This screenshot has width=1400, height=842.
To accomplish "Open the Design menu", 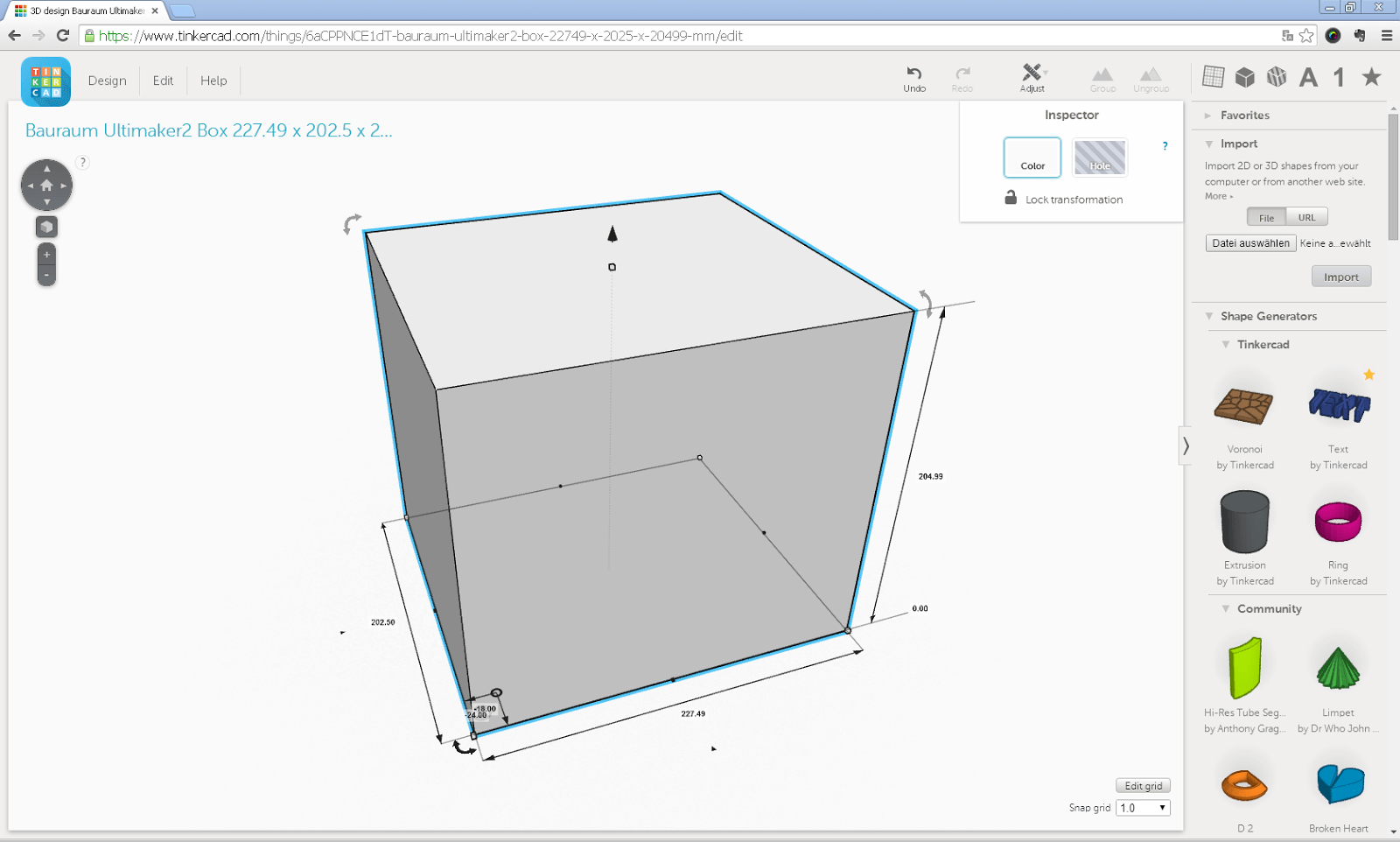I will click(106, 81).
